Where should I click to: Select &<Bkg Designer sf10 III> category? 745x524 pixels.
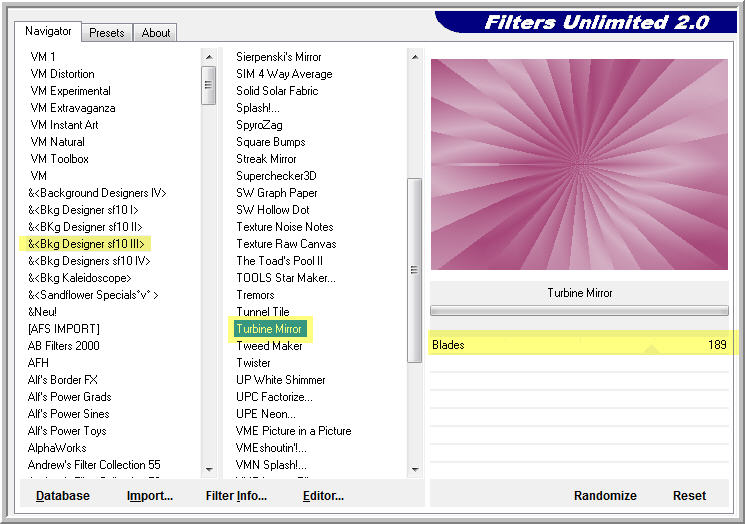pos(86,244)
